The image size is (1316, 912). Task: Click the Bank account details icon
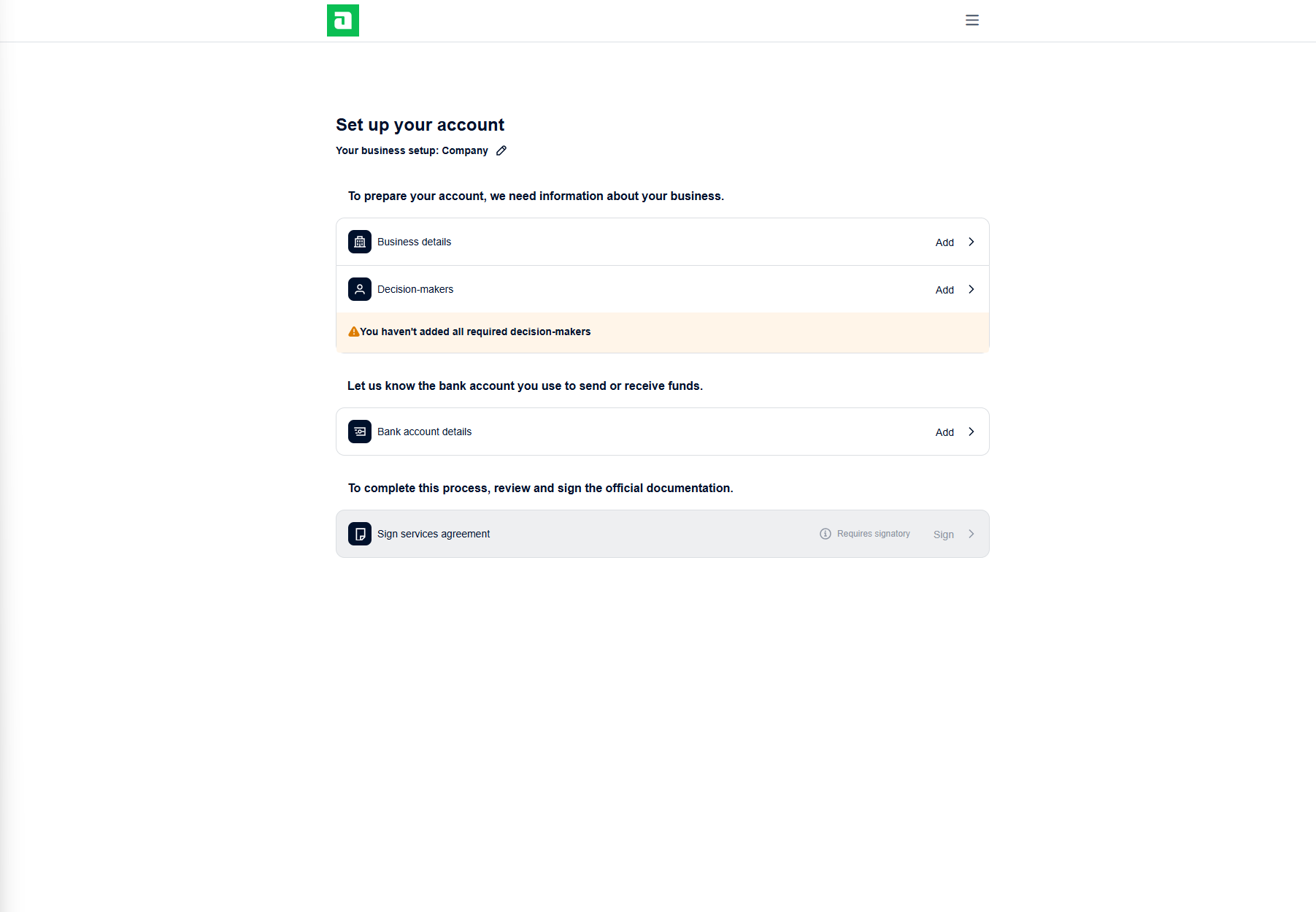(x=360, y=432)
